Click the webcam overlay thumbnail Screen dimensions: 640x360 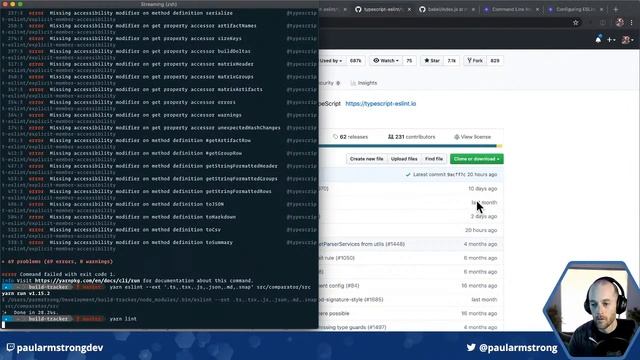tap(593, 310)
